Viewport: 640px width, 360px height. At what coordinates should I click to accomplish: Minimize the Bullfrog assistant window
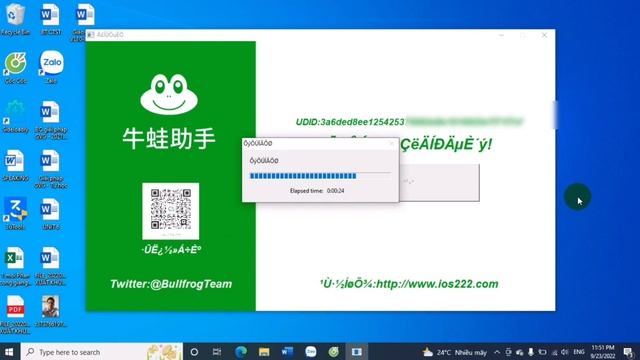click(x=501, y=35)
